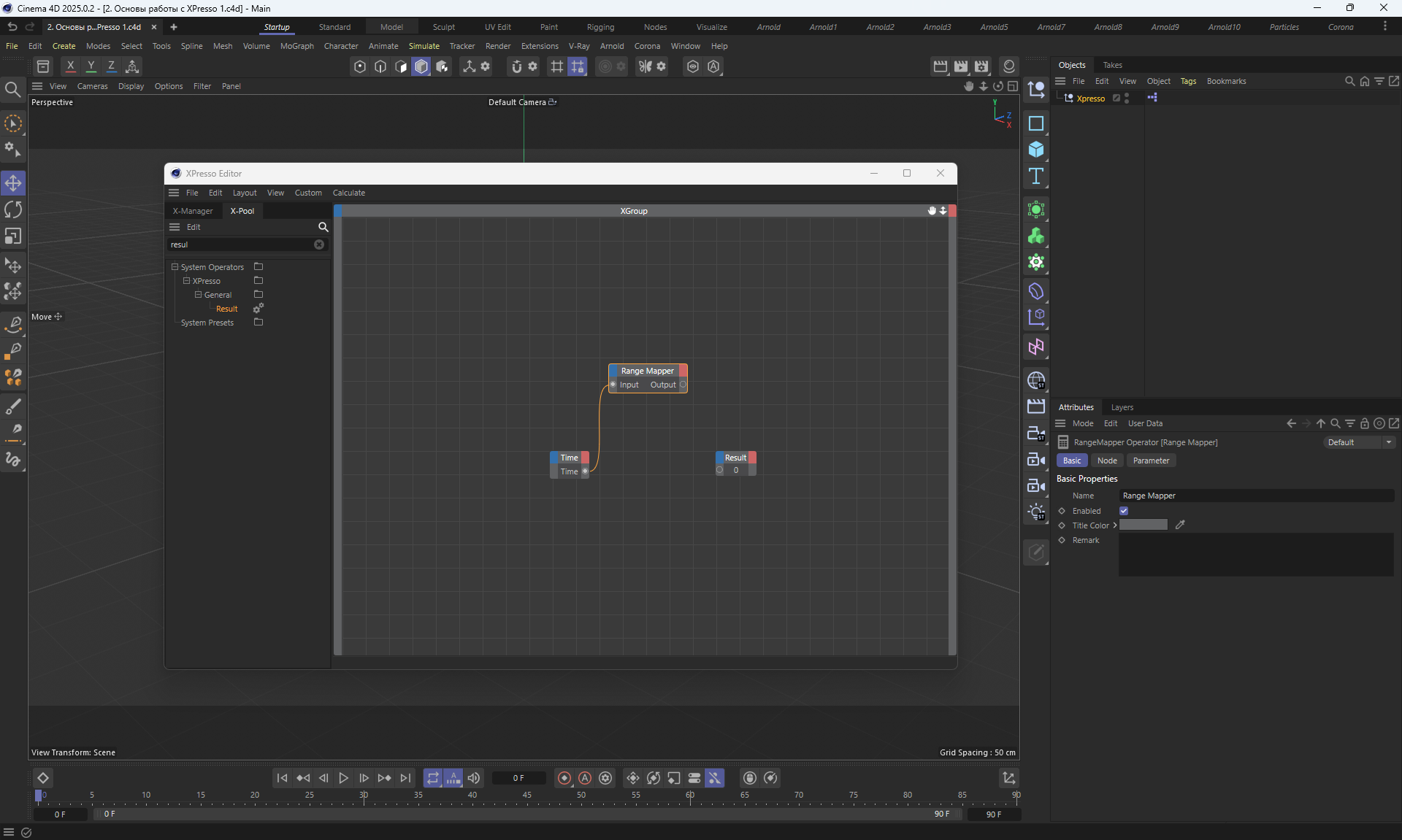Select the Result operator in X-Pool
This screenshot has width=1402, height=840.
point(226,309)
